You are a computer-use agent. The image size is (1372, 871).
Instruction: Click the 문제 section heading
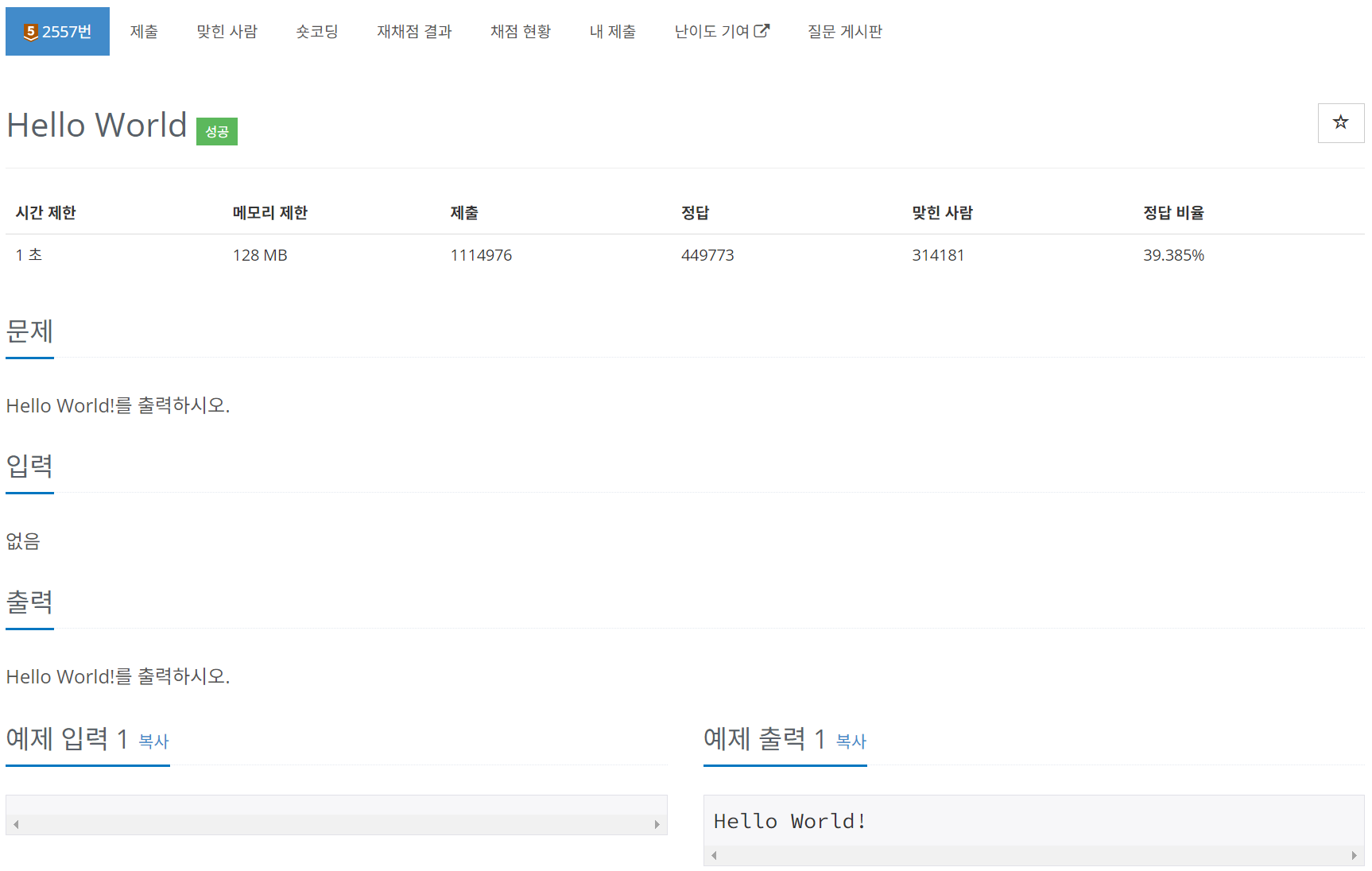coord(29,331)
